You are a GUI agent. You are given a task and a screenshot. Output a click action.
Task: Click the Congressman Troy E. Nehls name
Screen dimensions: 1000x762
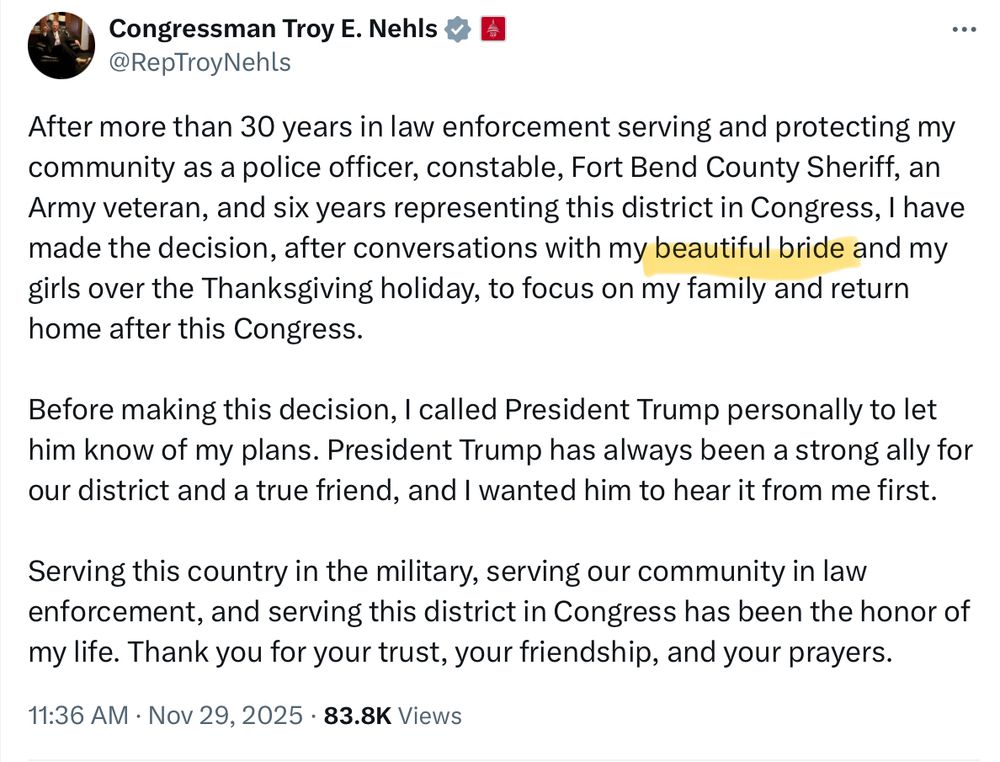coord(273,30)
